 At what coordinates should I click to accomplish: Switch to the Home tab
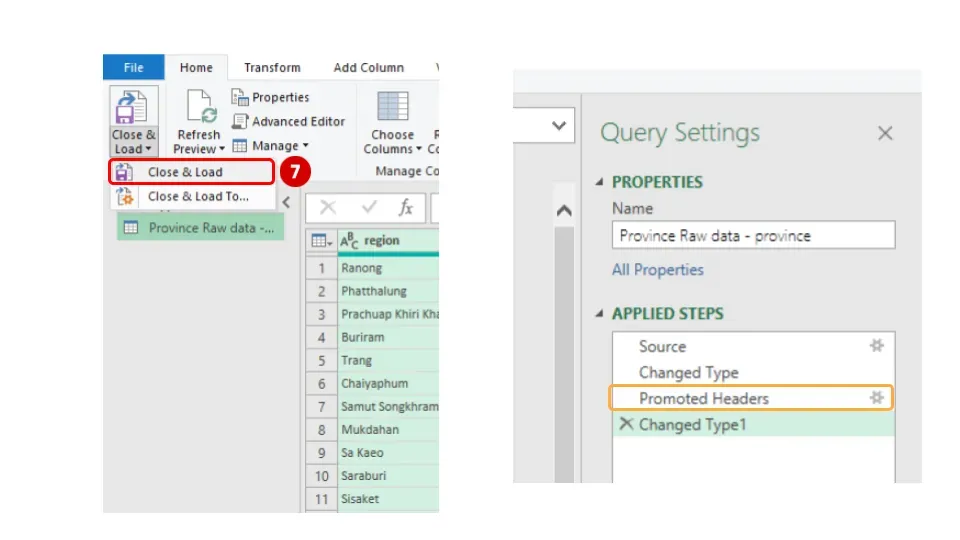click(x=196, y=67)
